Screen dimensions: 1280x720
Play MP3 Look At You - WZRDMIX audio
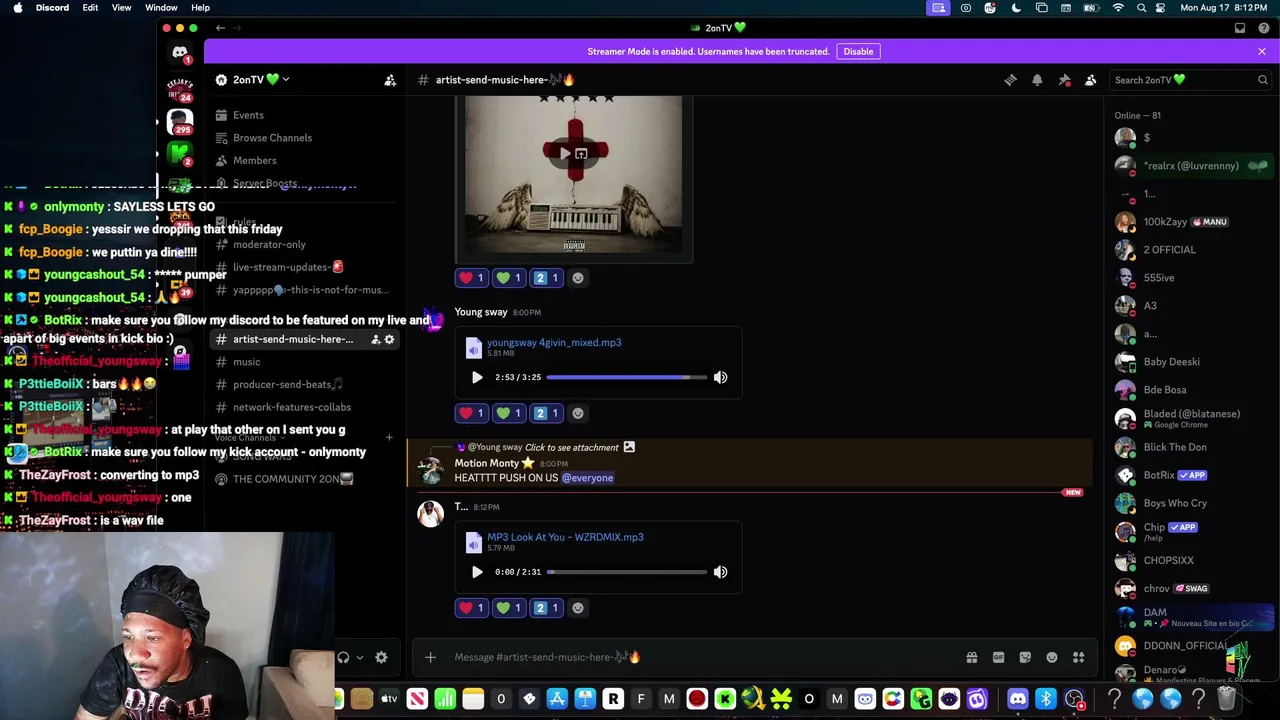tap(477, 572)
